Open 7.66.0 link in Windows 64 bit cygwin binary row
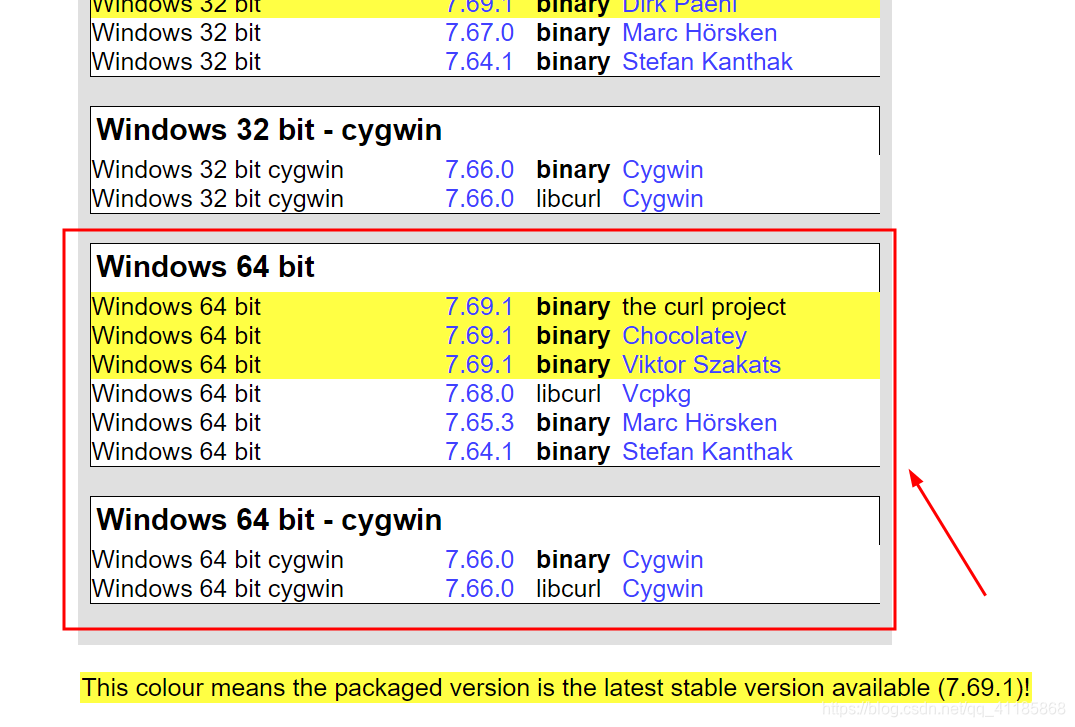 [479, 560]
